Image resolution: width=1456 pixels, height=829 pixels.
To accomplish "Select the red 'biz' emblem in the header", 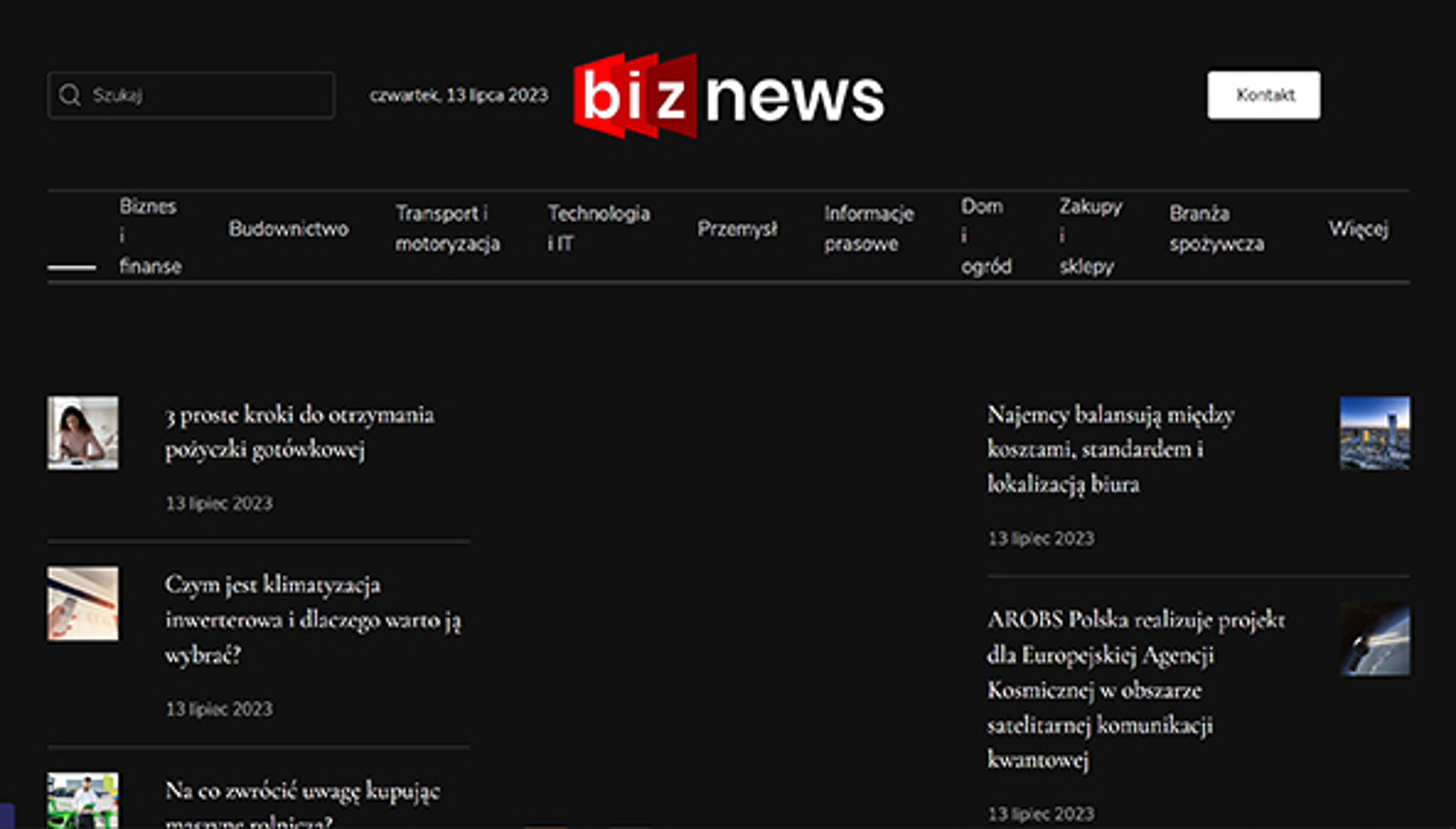I will coord(634,95).
